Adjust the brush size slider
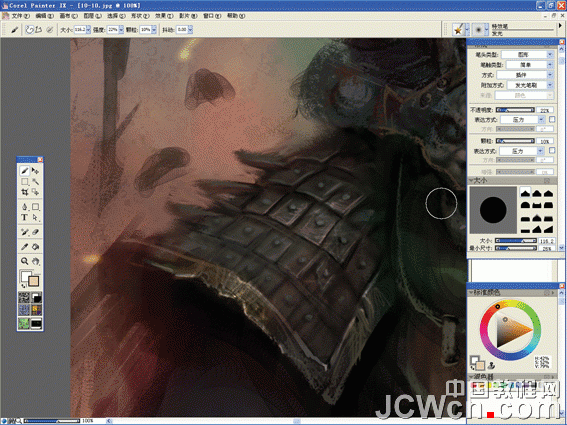The image size is (567, 425). (x=515, y=241)
